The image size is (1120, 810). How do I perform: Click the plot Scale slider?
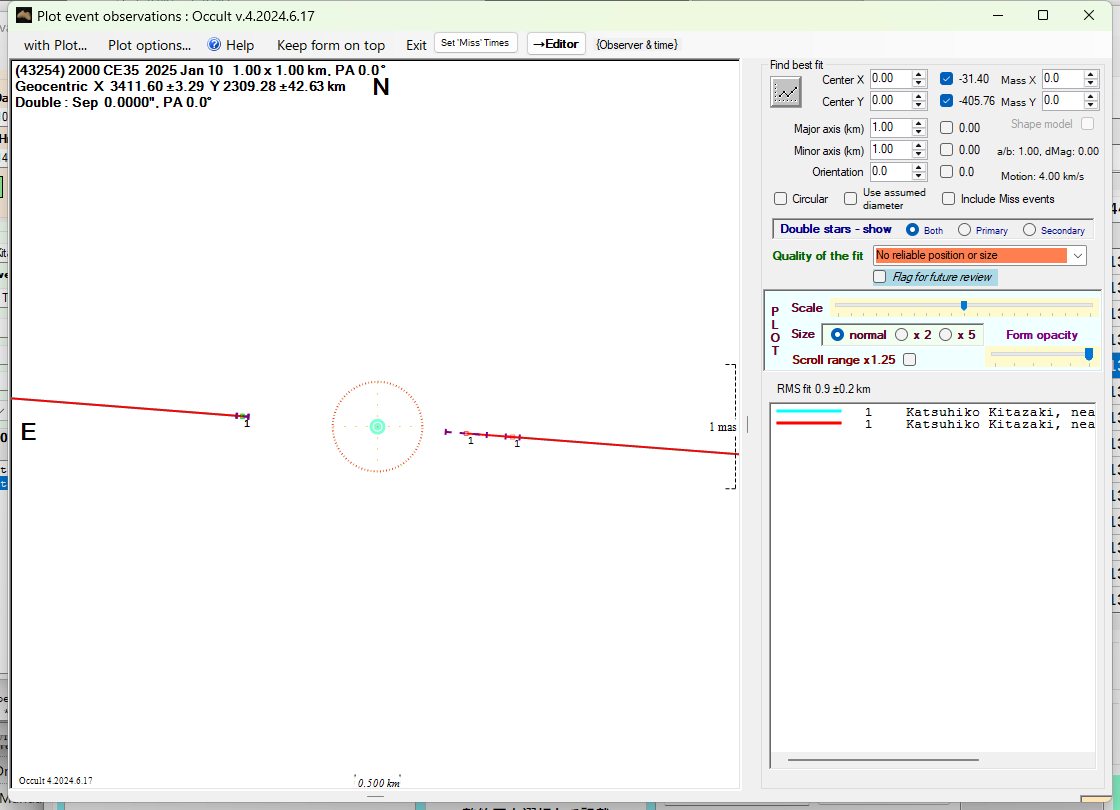[x=963, y=306]
